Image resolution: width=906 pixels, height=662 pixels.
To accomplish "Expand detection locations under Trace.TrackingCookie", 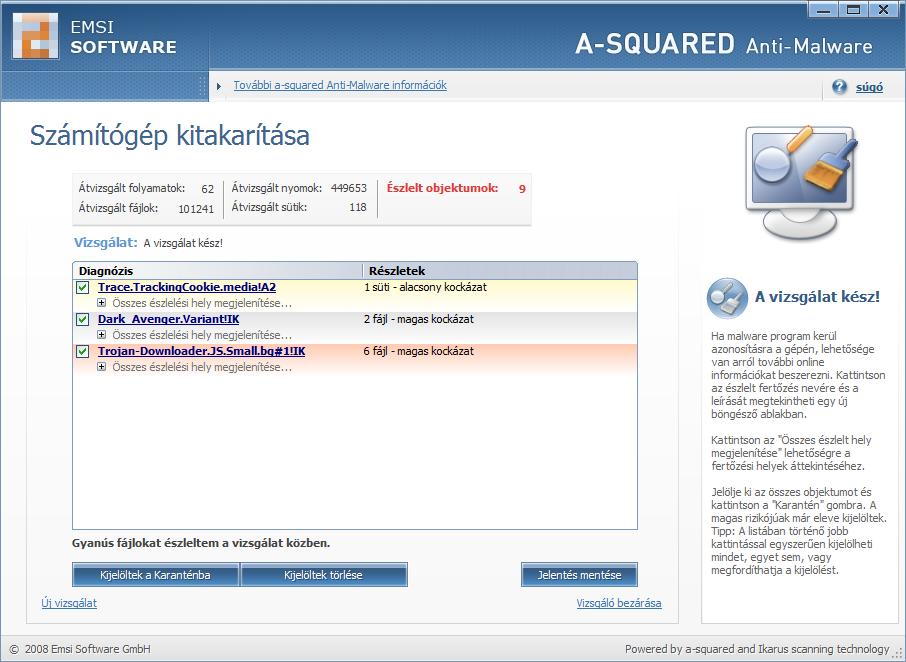I will point(102,303).
